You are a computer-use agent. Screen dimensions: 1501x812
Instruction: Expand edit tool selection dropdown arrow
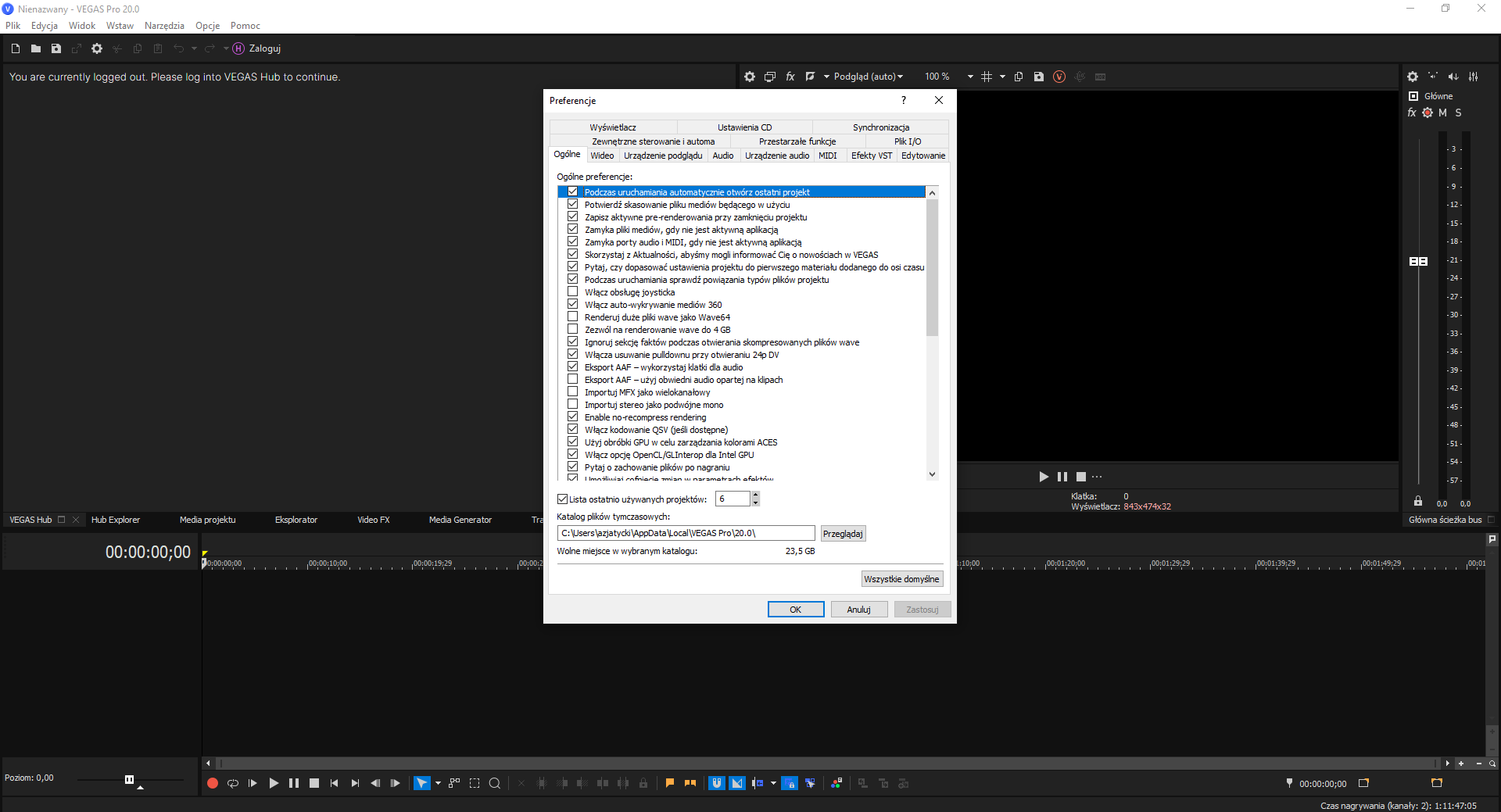[438, 783]
